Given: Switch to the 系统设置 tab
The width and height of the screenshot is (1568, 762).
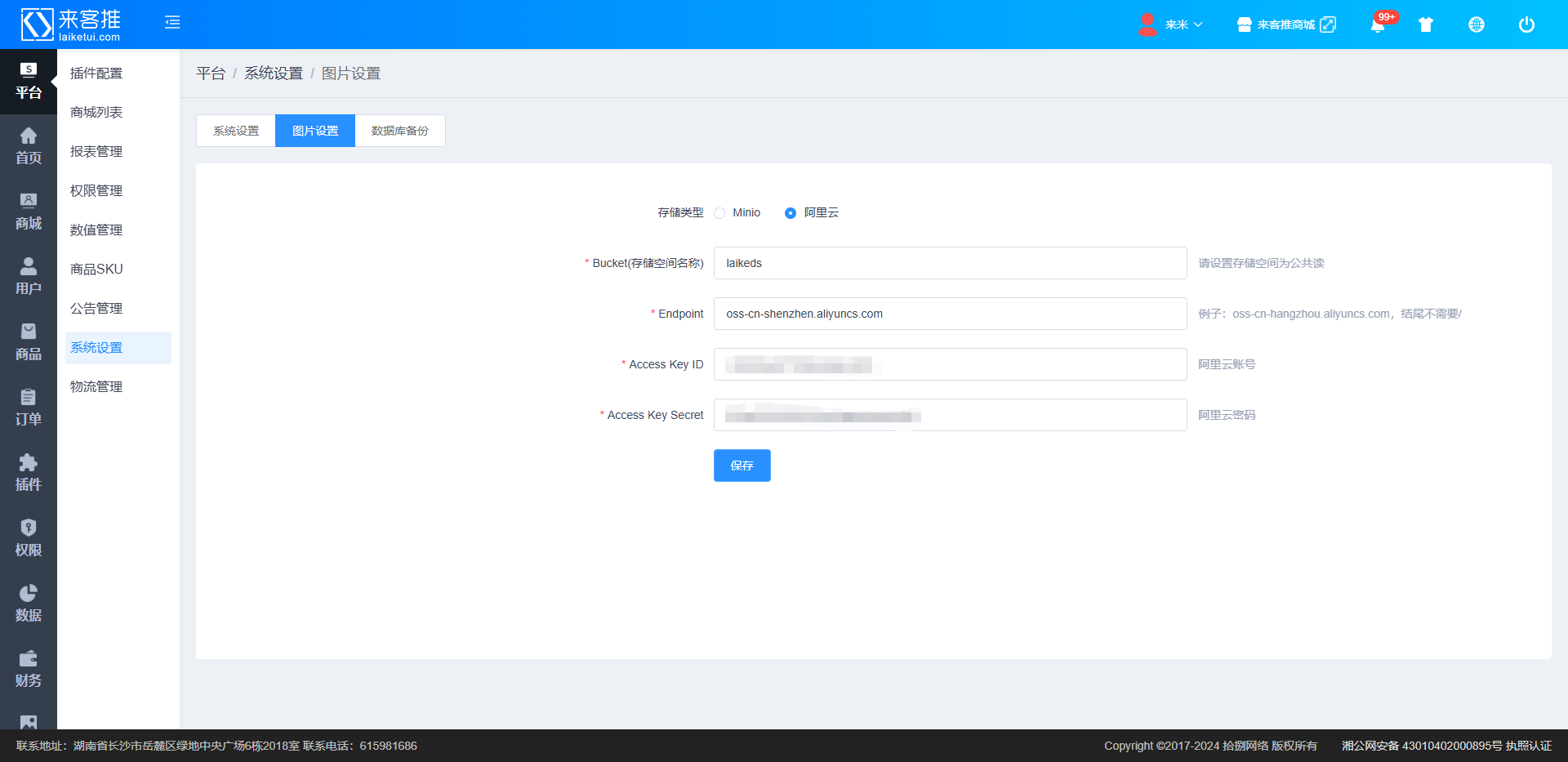Looking at the screenshot, I should click(x=236, y=131).
